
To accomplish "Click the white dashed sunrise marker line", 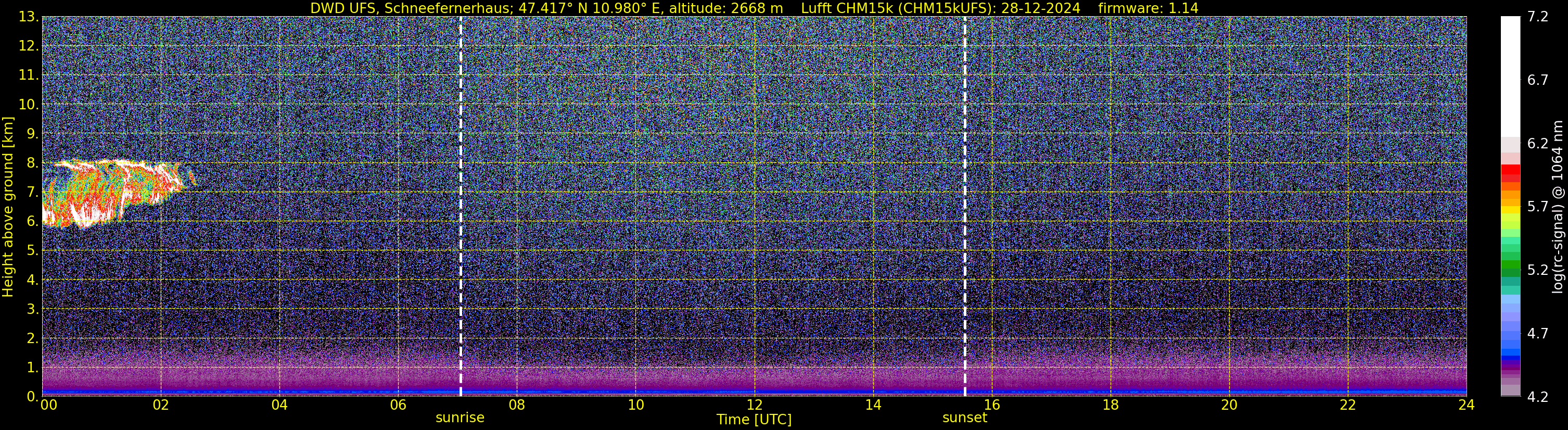I will (x=461, y=207).
